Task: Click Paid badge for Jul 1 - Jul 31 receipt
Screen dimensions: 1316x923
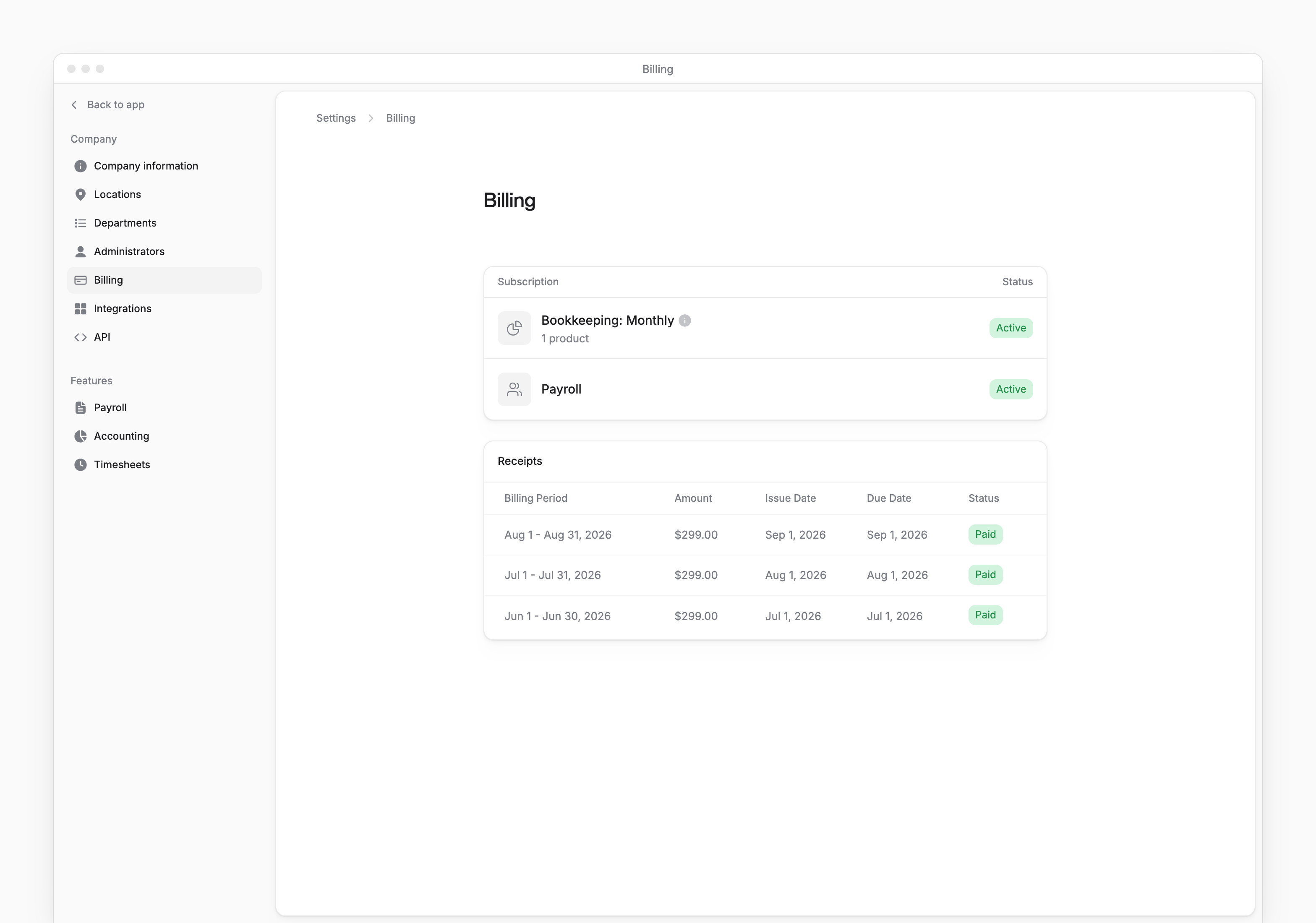Action: [x=985, y=575]
